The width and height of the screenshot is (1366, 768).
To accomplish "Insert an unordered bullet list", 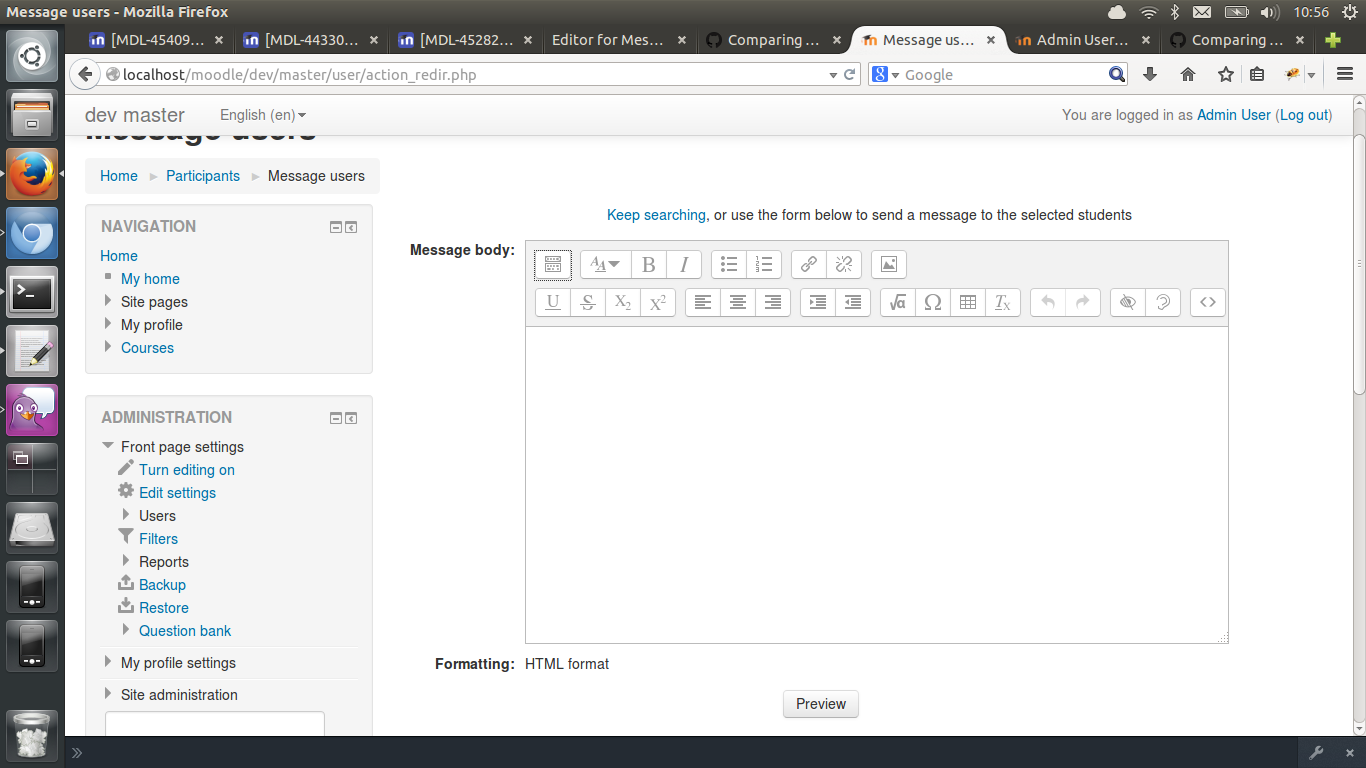I will click(729, 264).
